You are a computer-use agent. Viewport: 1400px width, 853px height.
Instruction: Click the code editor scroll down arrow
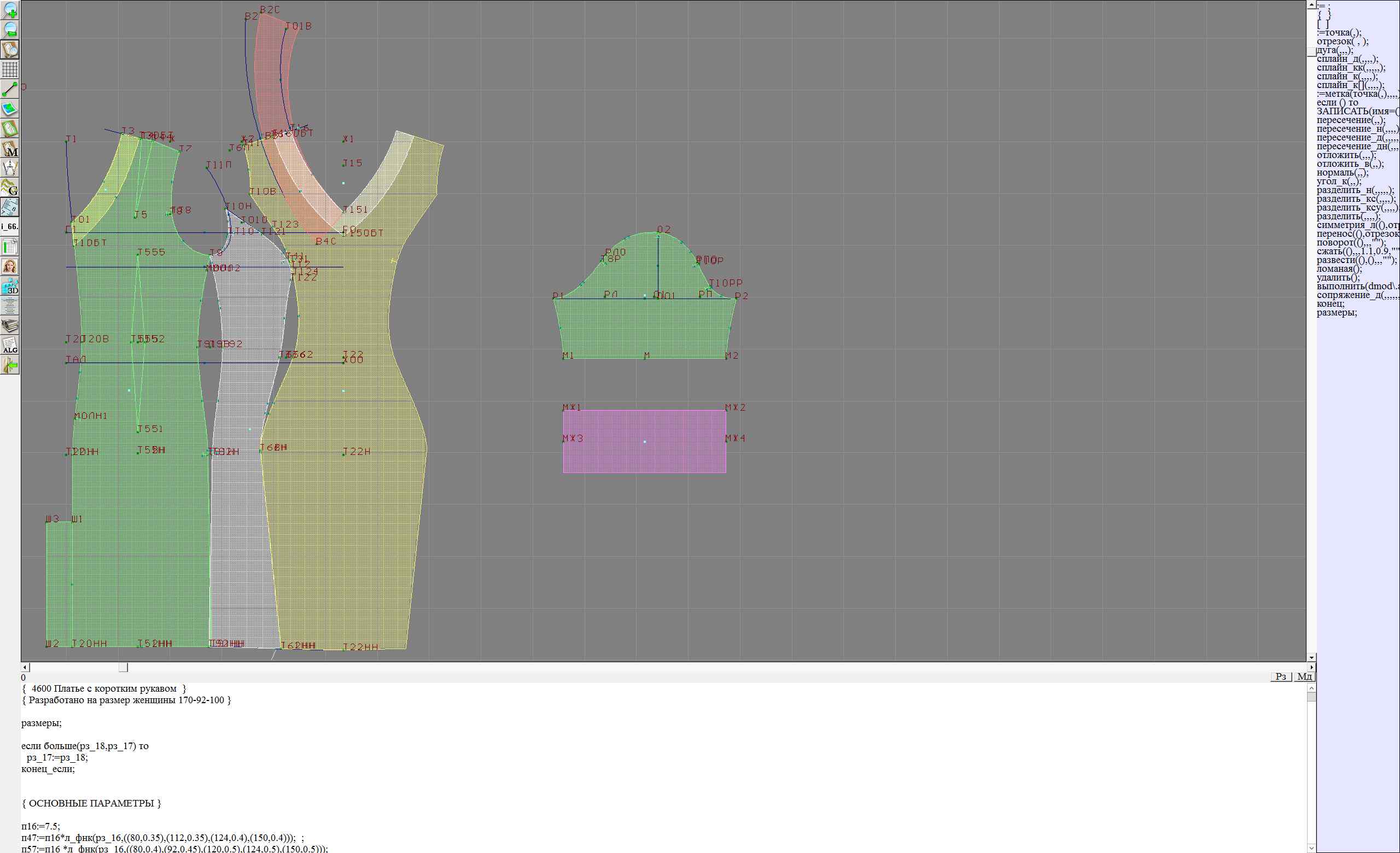1311,848
